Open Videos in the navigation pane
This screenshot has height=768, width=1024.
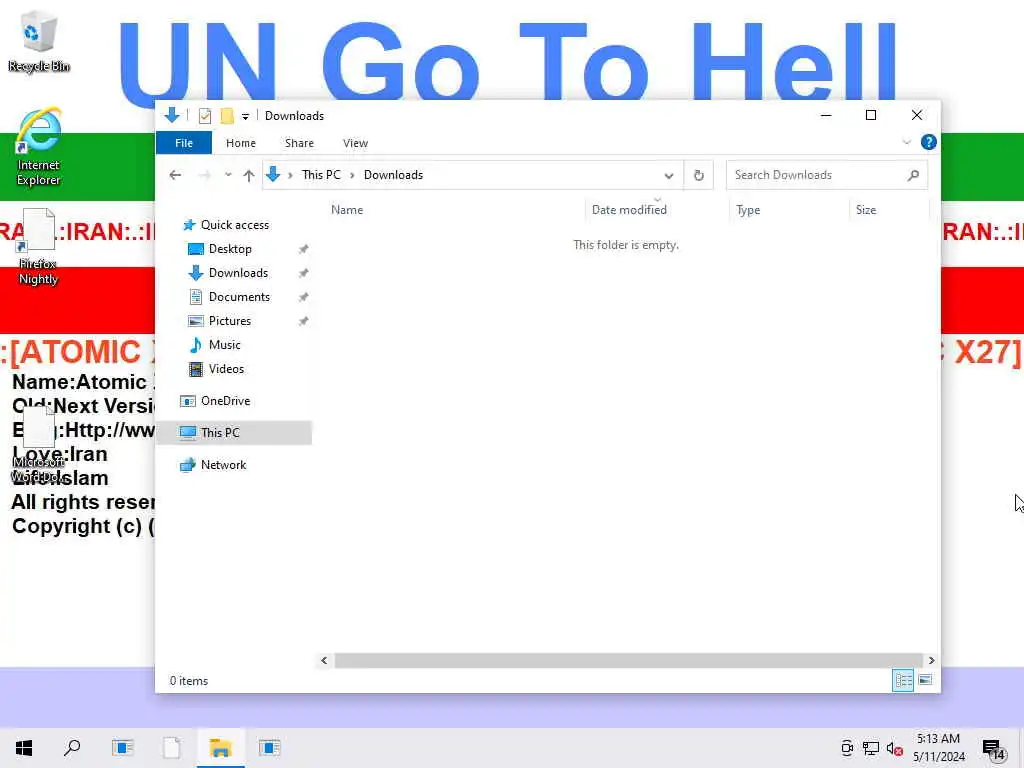pyautogui.click(x=226, y=369)
